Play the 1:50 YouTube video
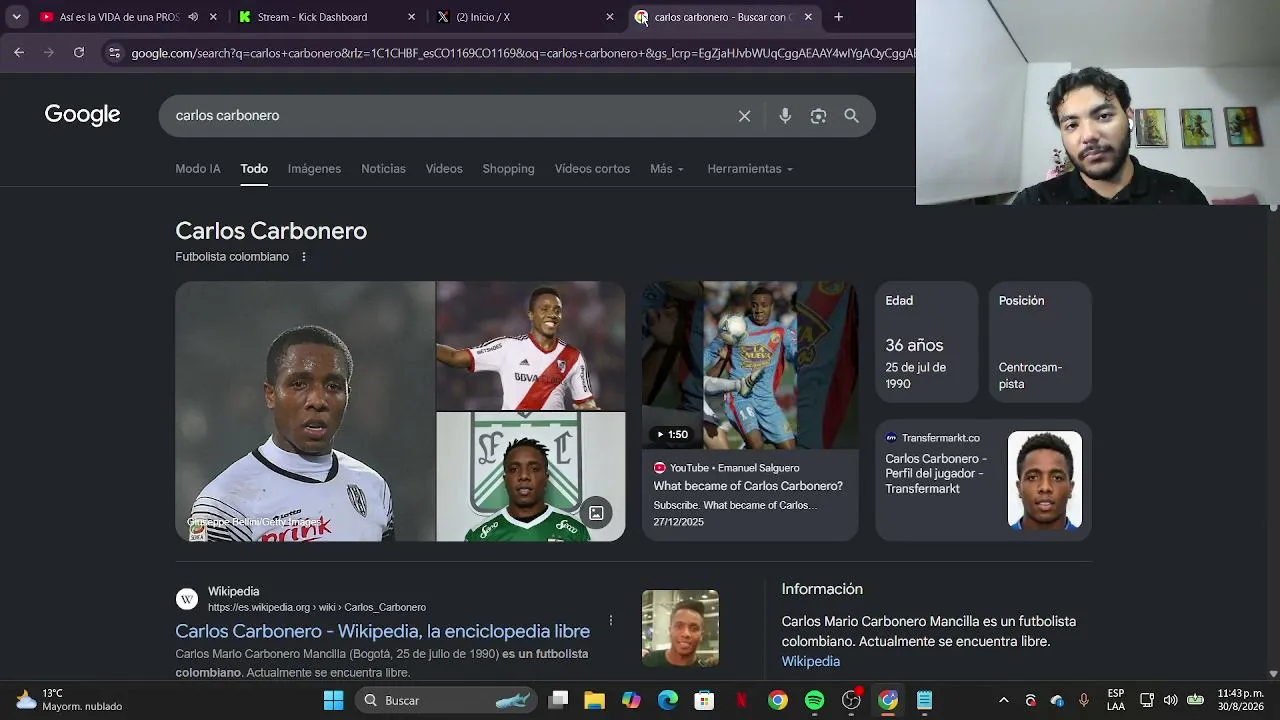The width and height of the screenshot is (1280, 720). point(750,365)
